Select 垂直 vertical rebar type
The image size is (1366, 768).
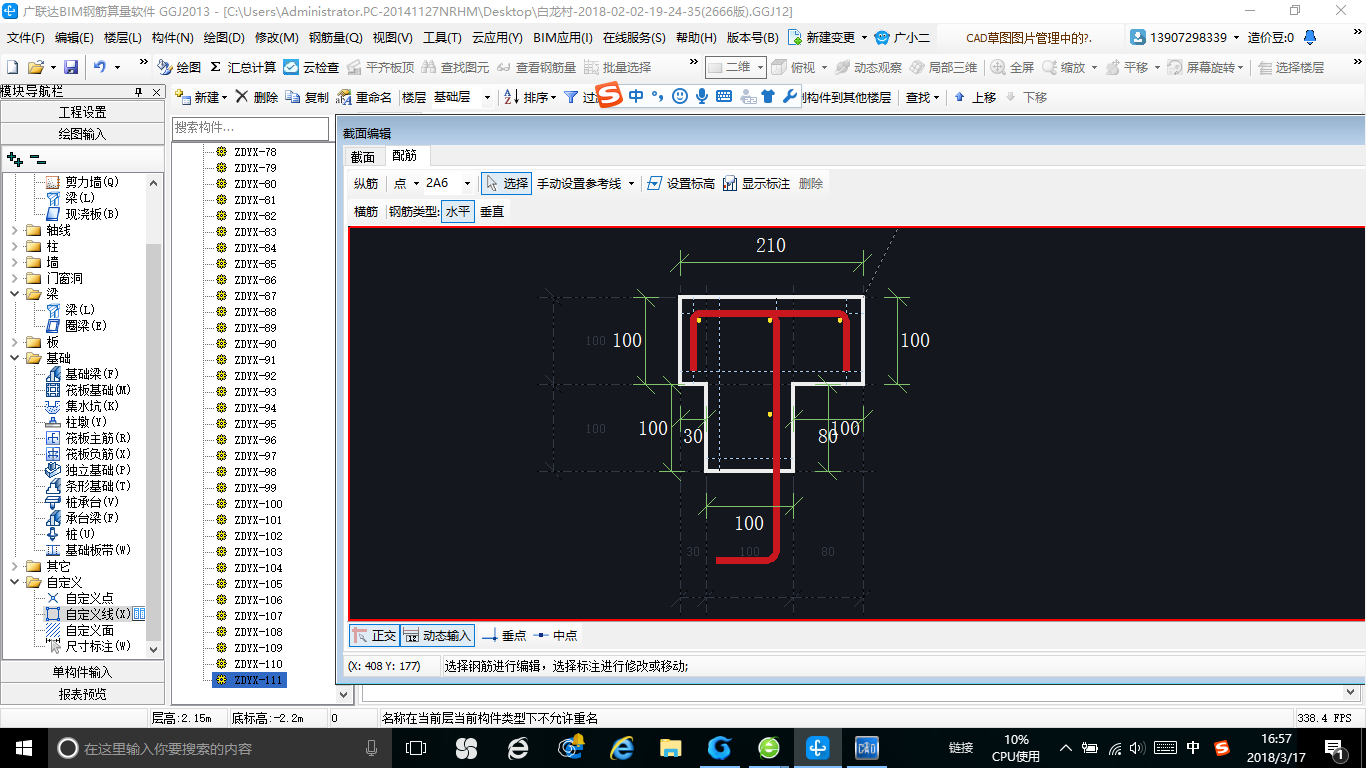click(x=492, y=211)
